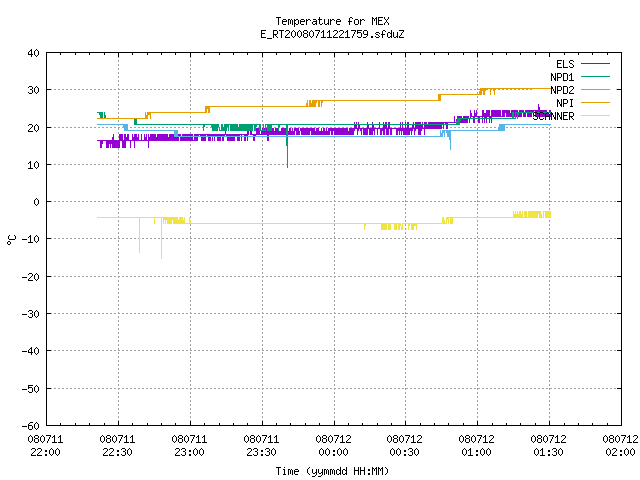Click the green NPD1 legend line sample
640x480 pixels.
(595, 76)
